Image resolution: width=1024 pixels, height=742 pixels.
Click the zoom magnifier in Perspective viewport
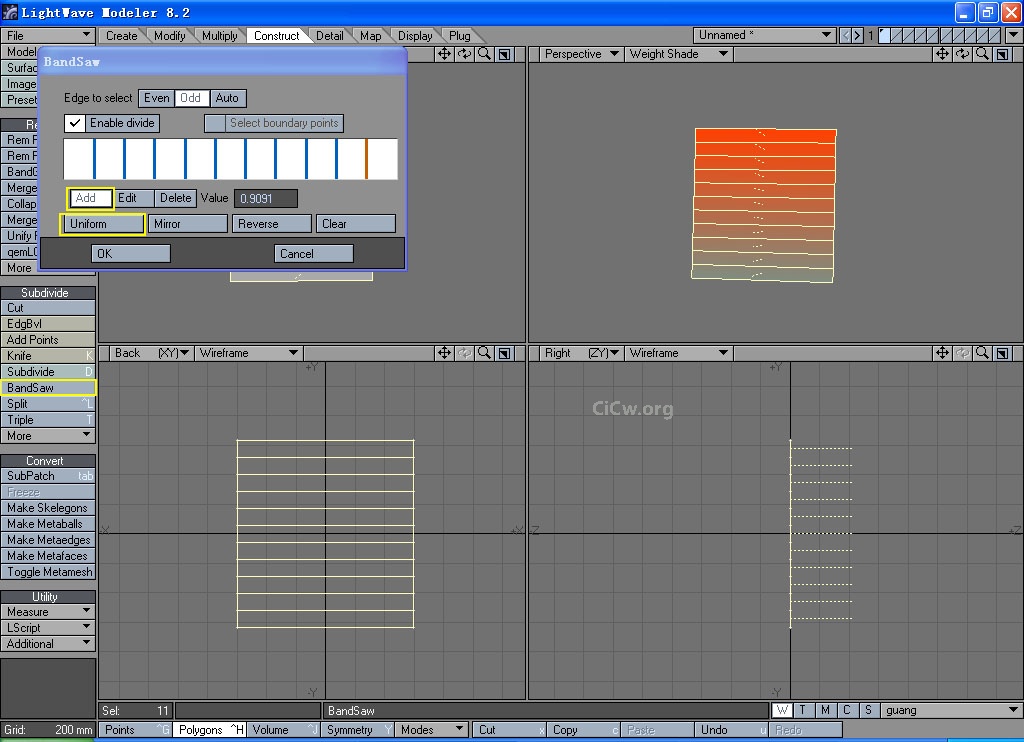pos(982,54)
